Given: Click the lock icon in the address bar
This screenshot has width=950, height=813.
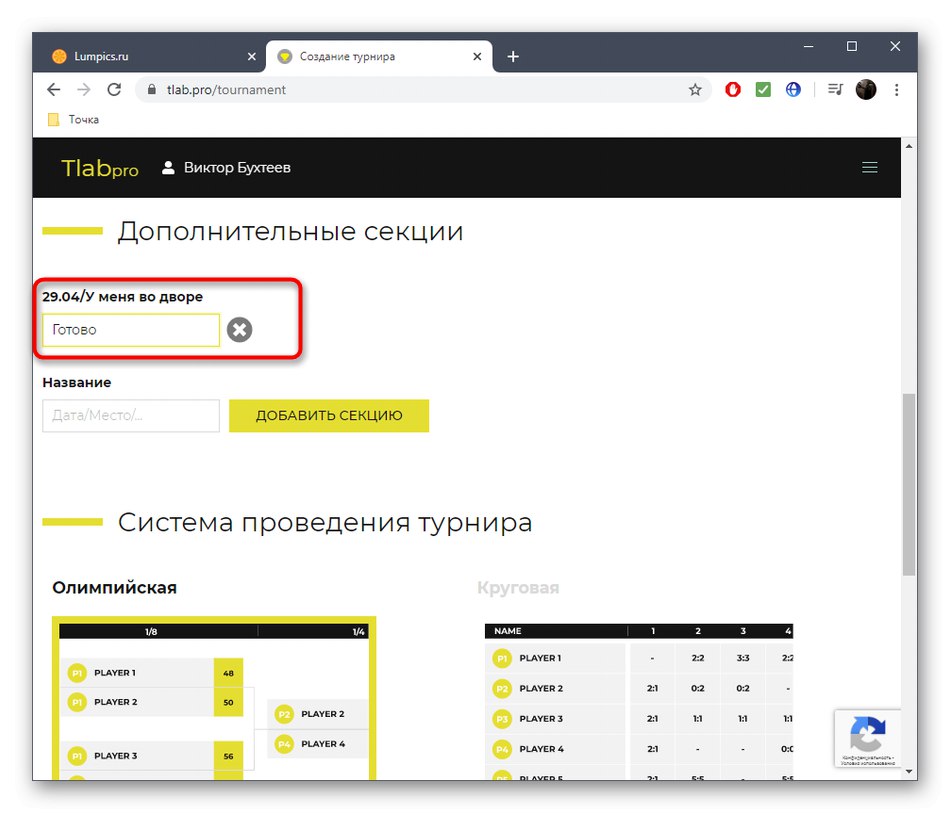Looking at the screenshot, I should coord(151,89).
